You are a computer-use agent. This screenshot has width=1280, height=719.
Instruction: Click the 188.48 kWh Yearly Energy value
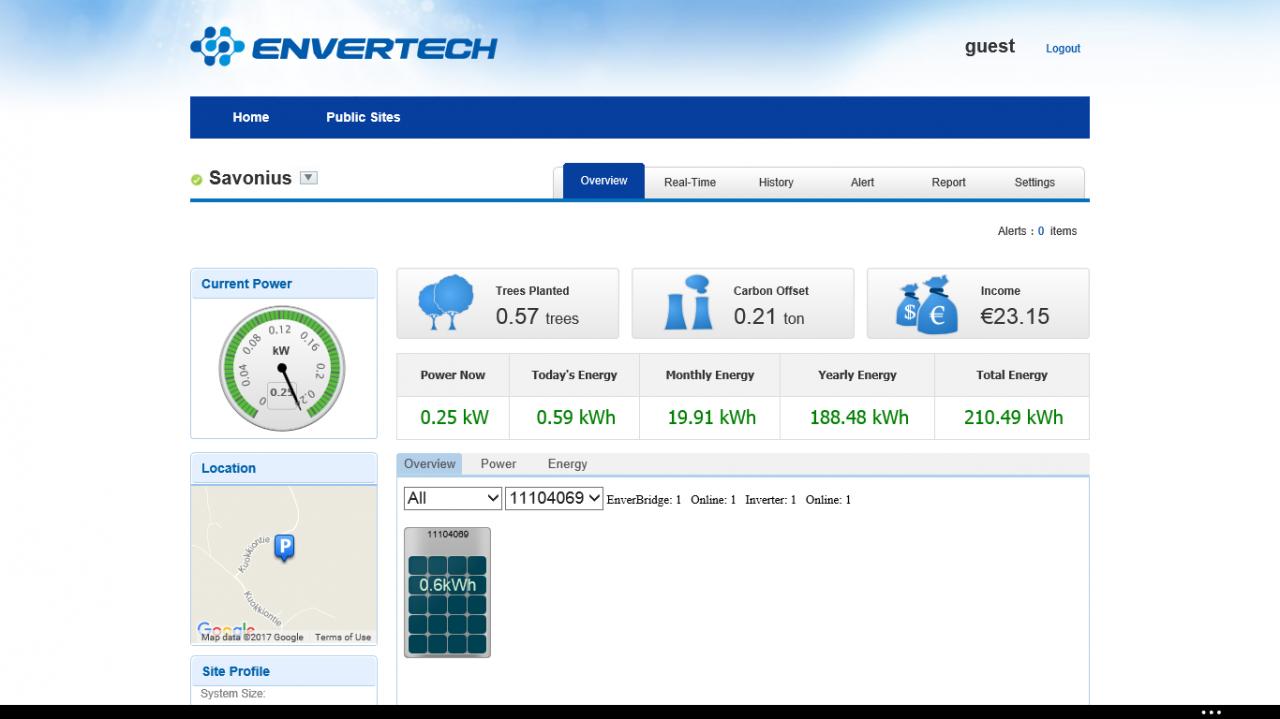859,417
